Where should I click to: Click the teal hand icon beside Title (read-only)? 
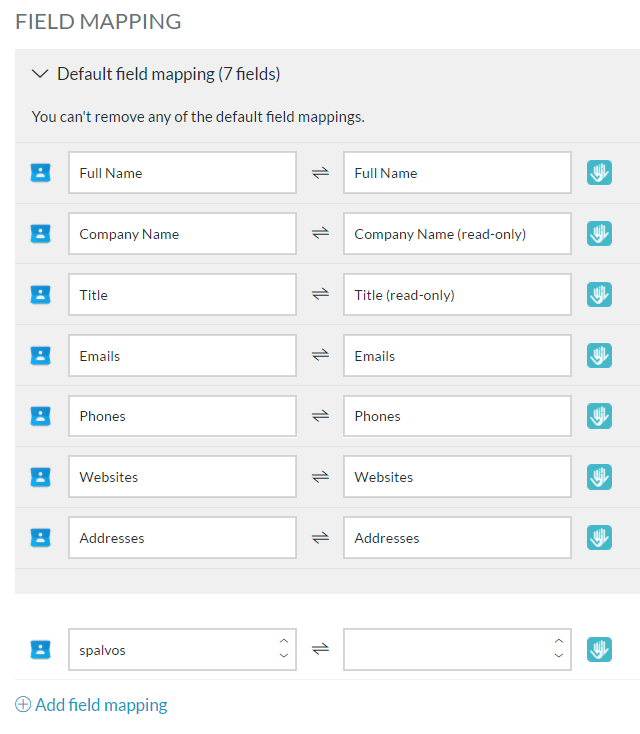[x=599, y=294]
